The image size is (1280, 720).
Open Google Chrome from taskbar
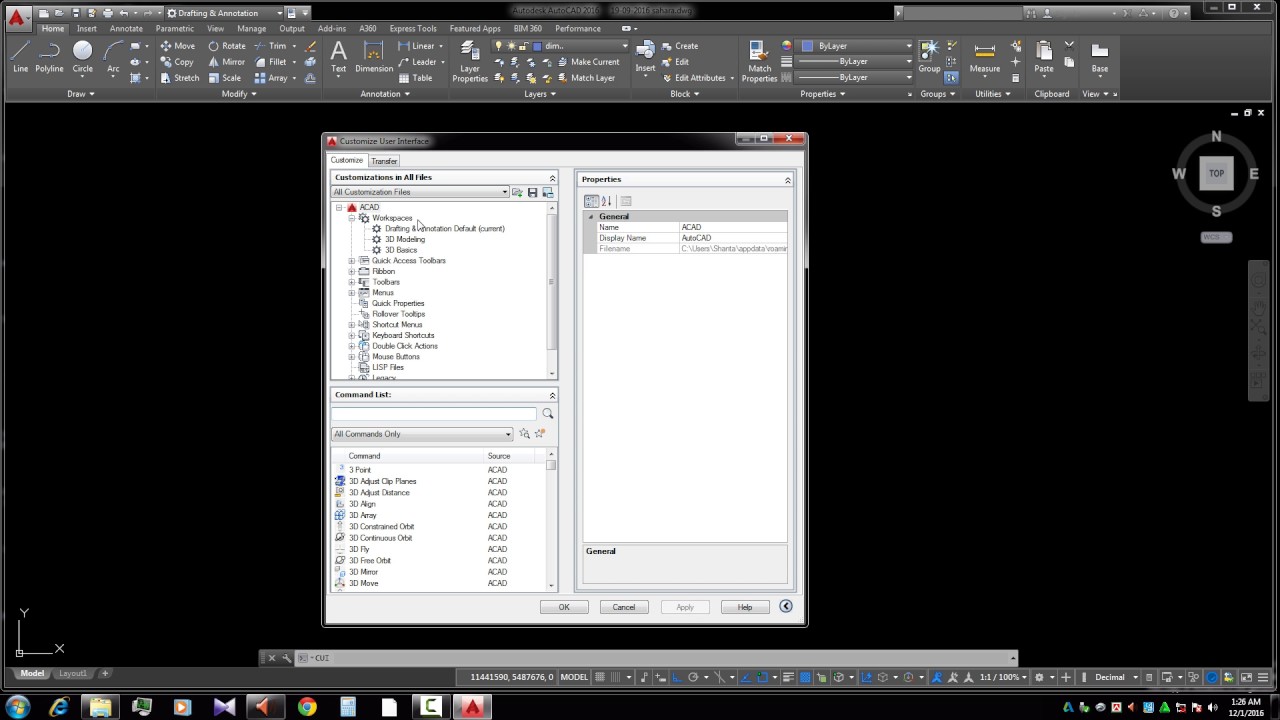pos(307,707)
